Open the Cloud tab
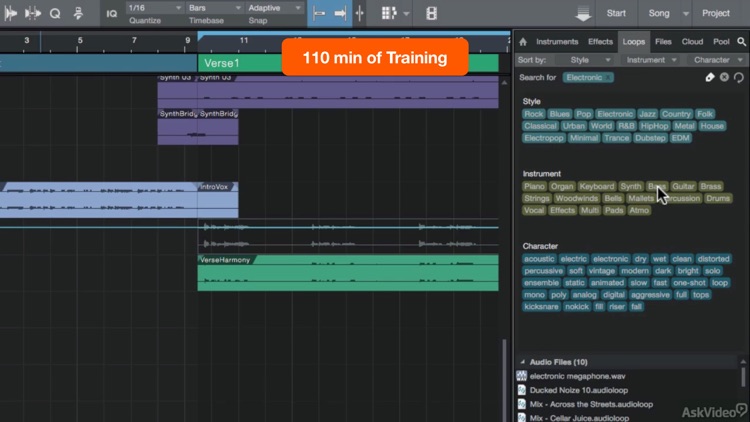The image size is (750, 422). click(x=692, y=42)
